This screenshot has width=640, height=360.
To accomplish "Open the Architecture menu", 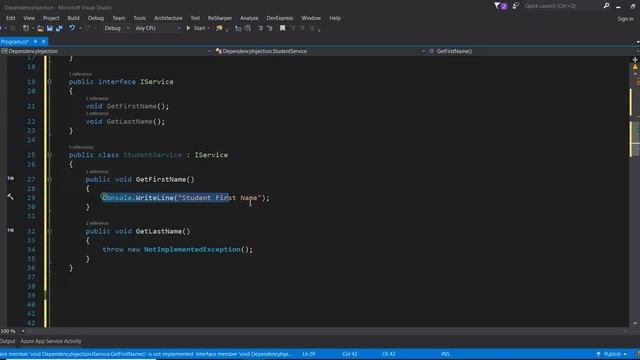I will coord(168,18).
